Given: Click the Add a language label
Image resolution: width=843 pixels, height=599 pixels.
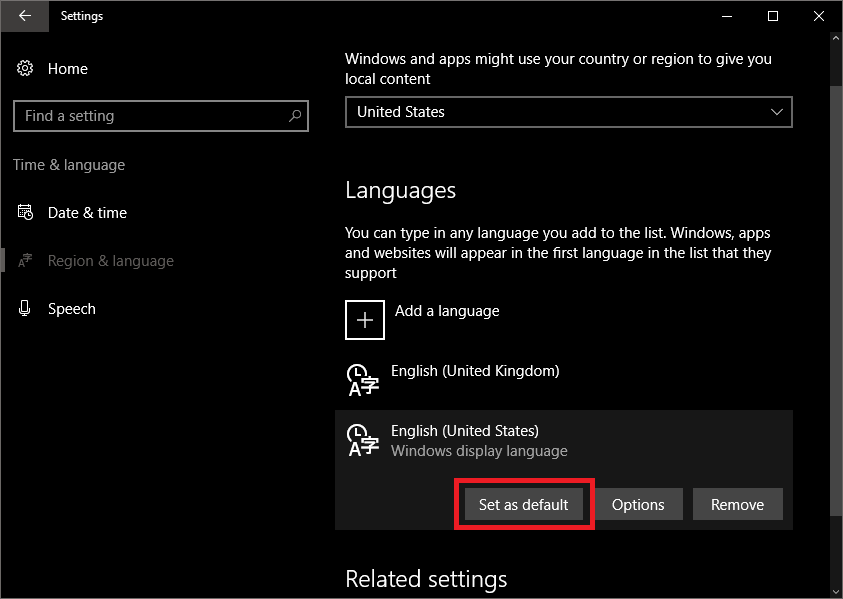Looking at the screenshot, I should tap(447, 311).
